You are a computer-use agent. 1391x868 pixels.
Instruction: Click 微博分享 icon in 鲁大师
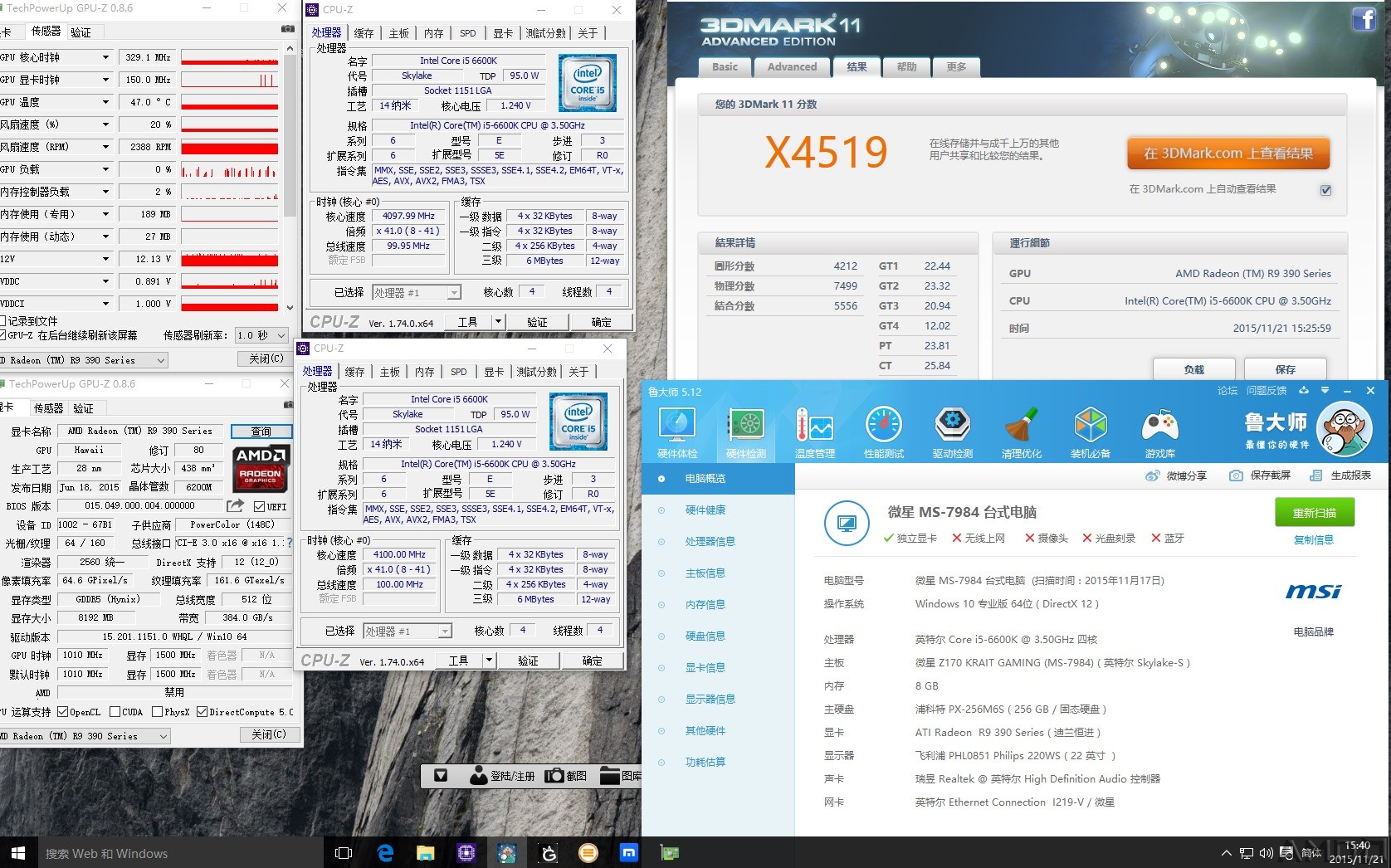[x=1152, y=475]
